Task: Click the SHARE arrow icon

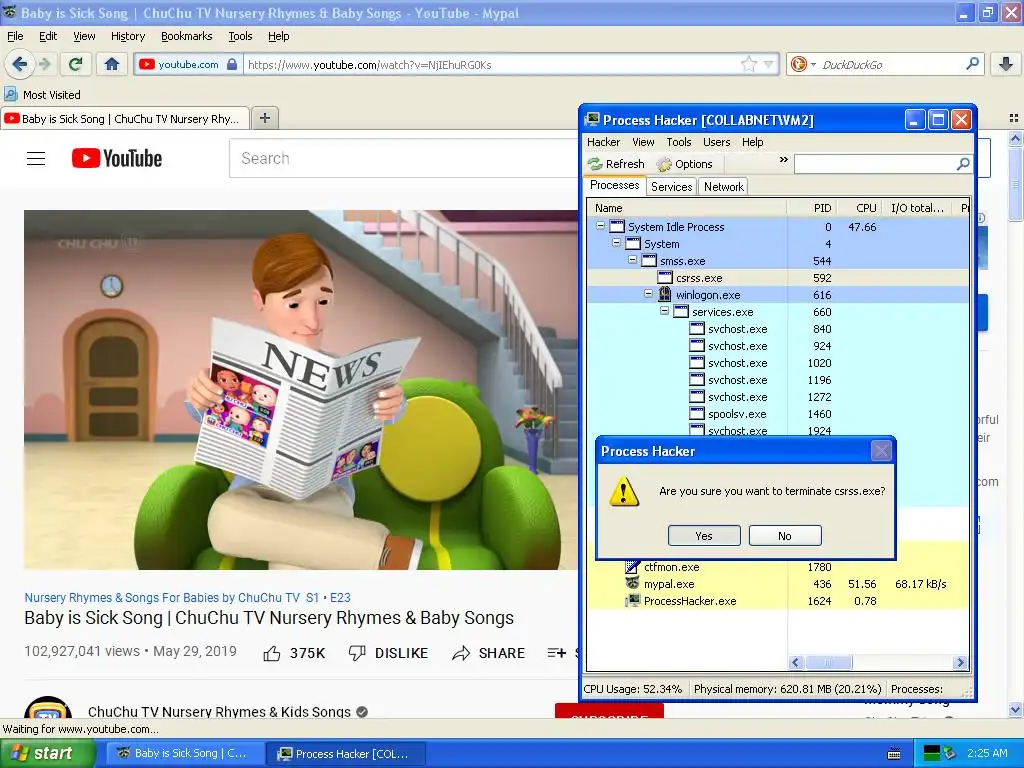Action: [461, 653]
